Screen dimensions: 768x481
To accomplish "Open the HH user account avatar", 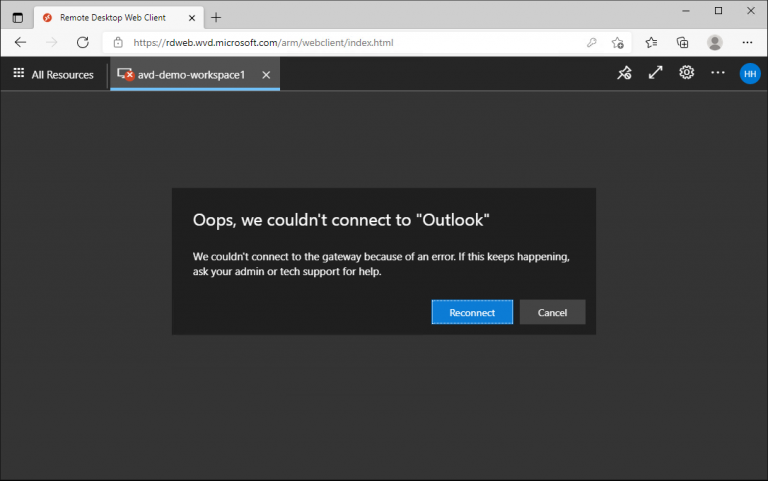I will 749,73.
